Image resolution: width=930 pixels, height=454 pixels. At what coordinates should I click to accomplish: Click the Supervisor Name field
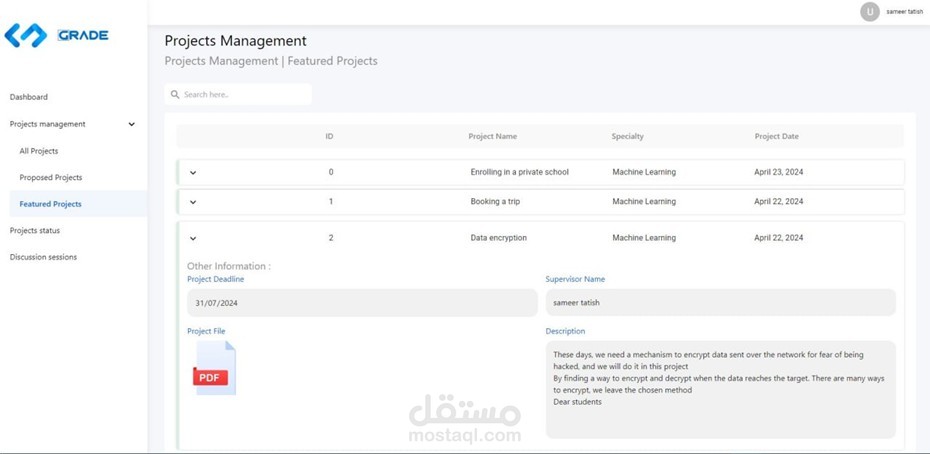pos(721,303)
